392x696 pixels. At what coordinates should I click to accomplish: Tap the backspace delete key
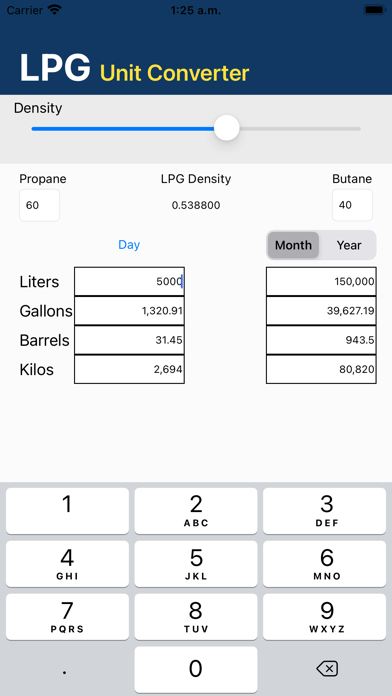coord(327,668)
